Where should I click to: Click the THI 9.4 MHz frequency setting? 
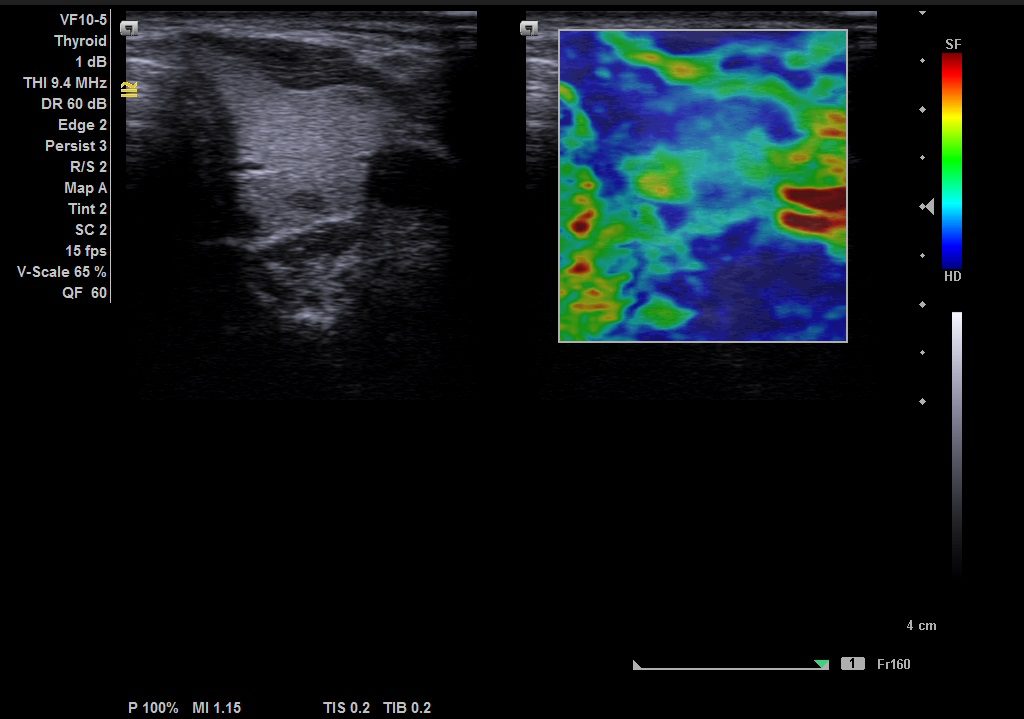tap(65, 83)
